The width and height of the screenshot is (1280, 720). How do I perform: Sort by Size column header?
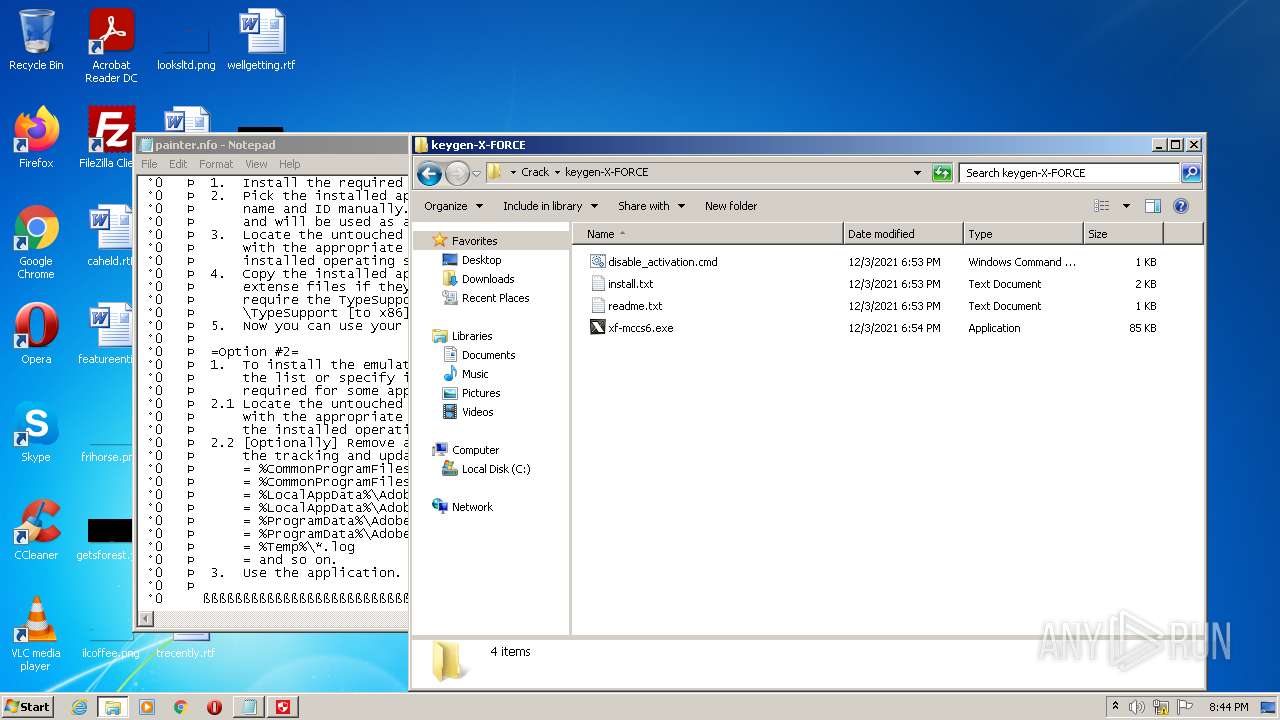tap(1123, 234)
